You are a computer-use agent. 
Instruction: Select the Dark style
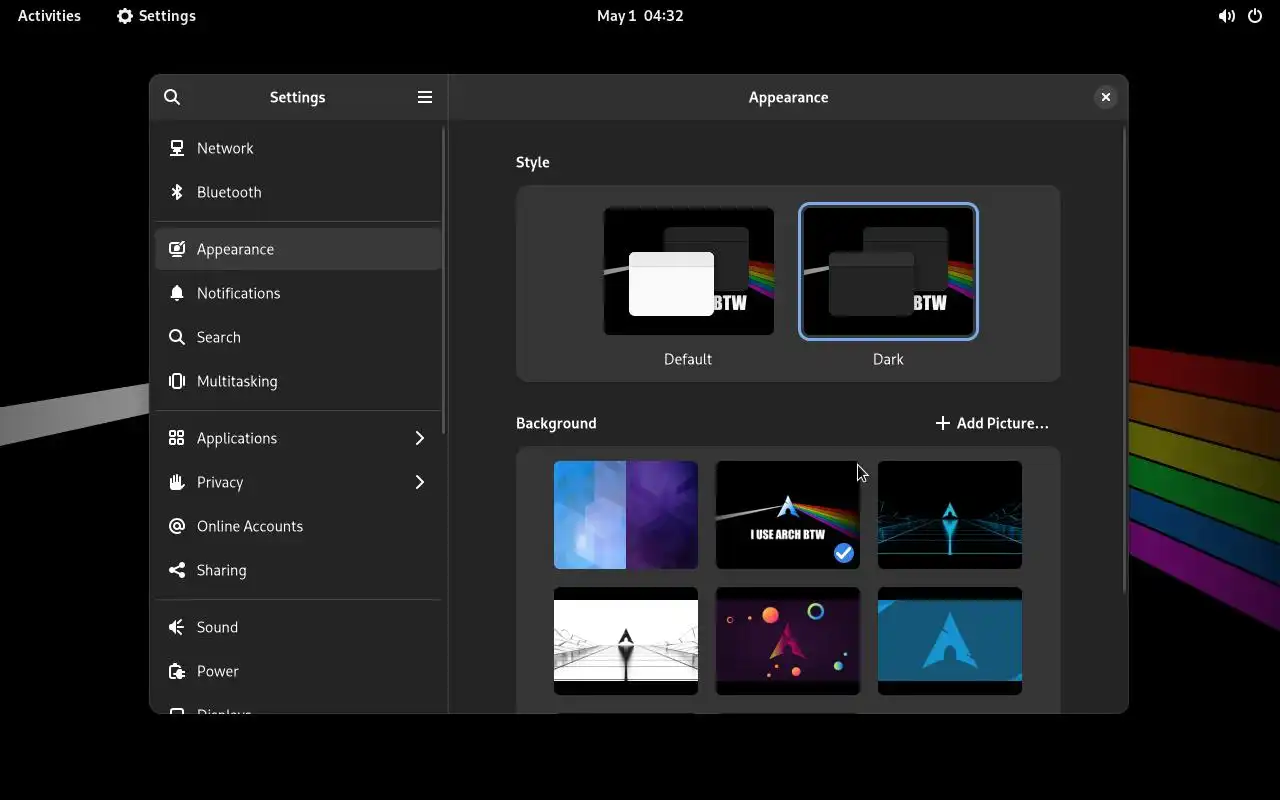[x=888, y=271]
